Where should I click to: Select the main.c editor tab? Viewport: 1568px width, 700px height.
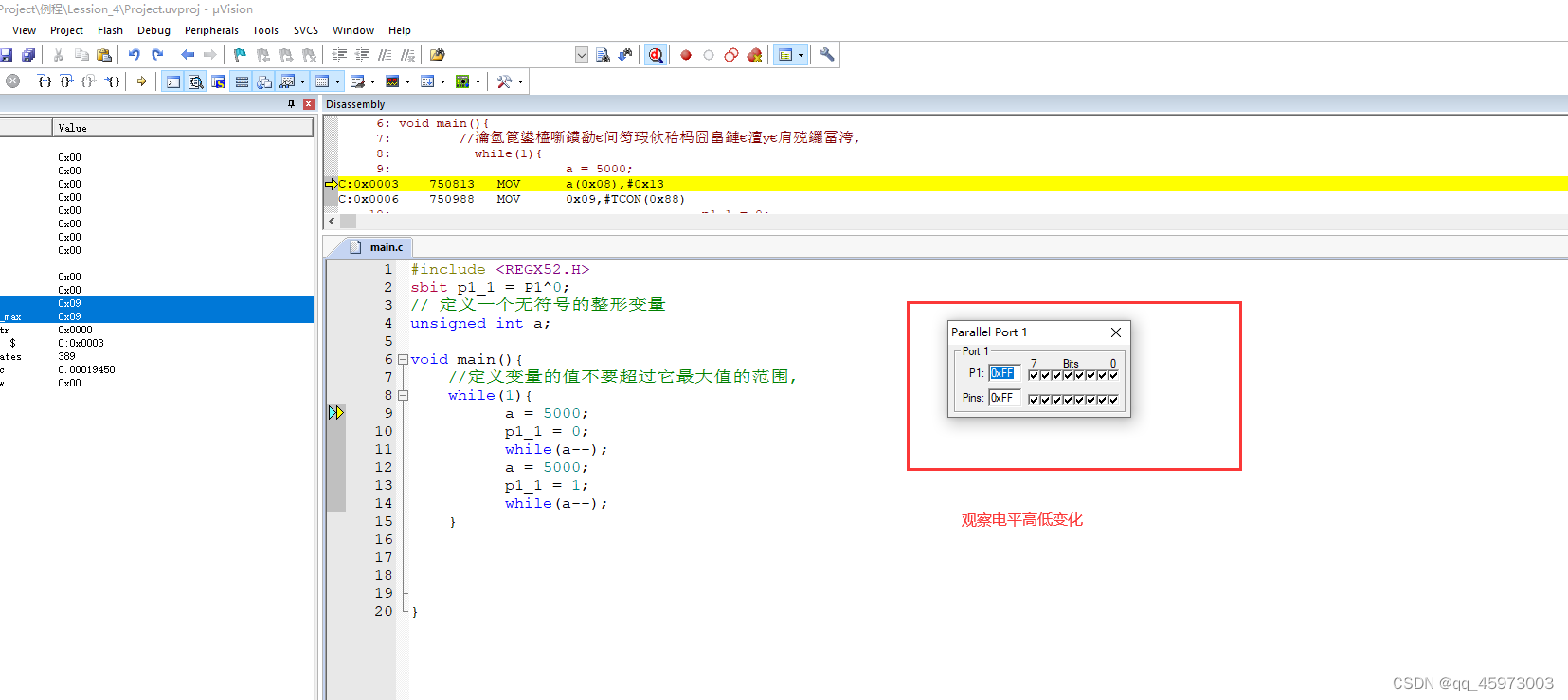[x=377, y=247]
